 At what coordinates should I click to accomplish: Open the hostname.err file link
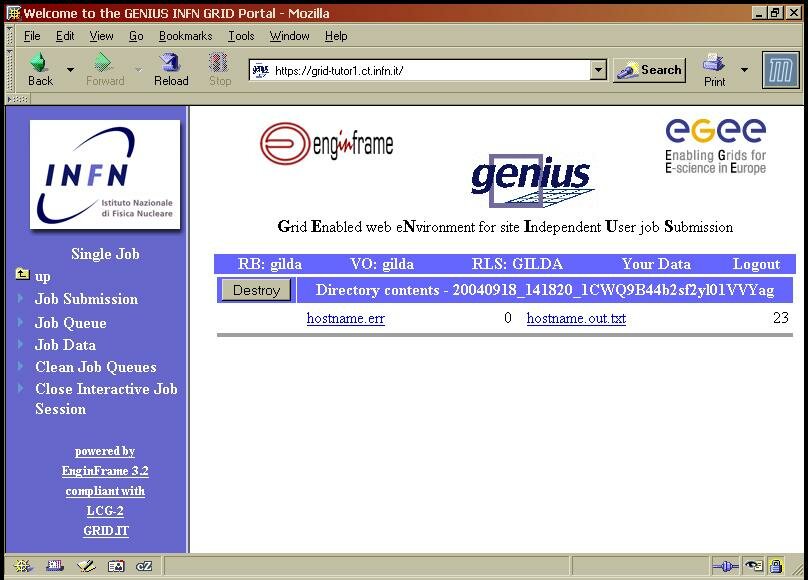[x=345, y=318]
